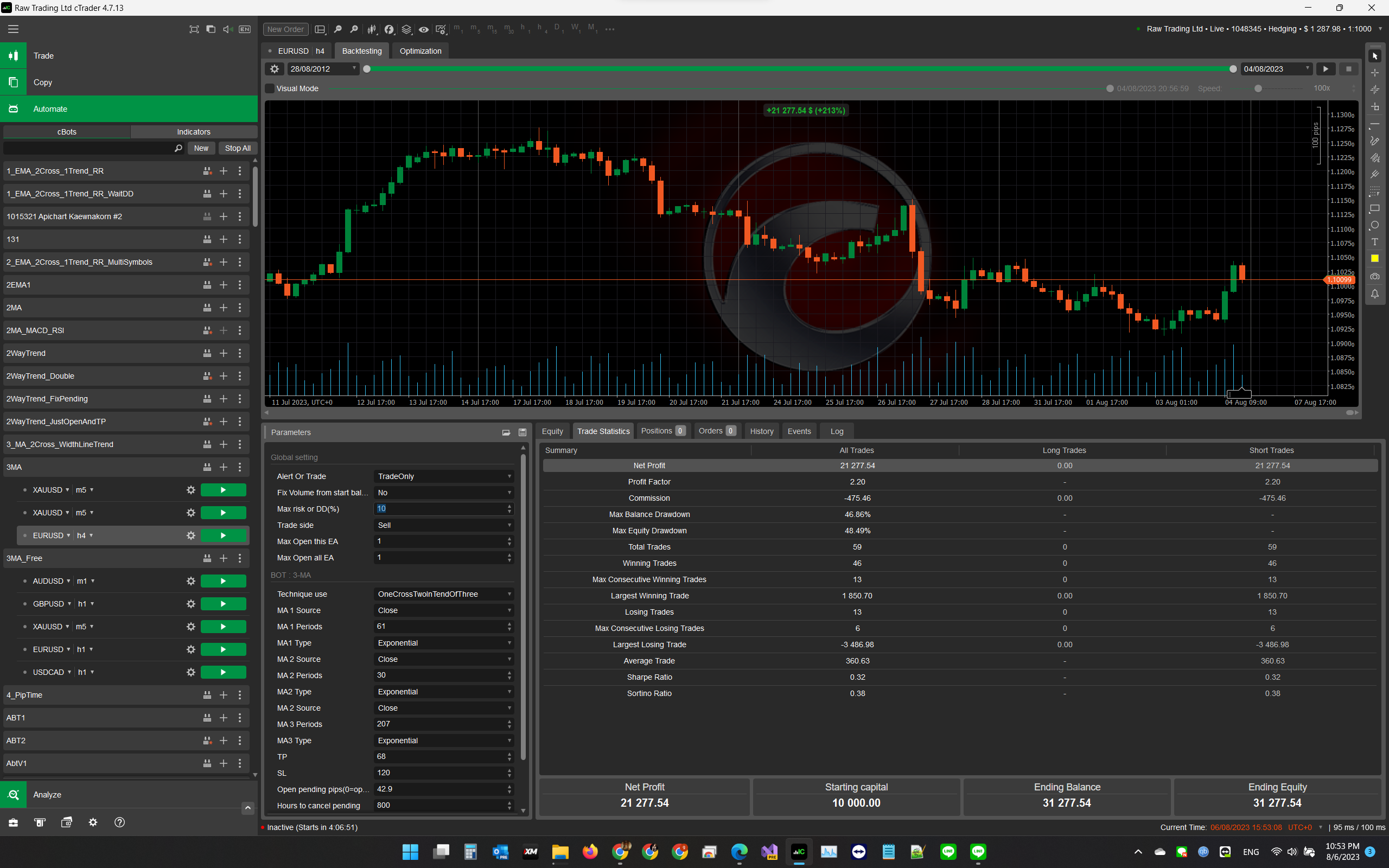Switch to the Indicators list tab
This screenshot has width=1389, height=868.
point(193,132)
